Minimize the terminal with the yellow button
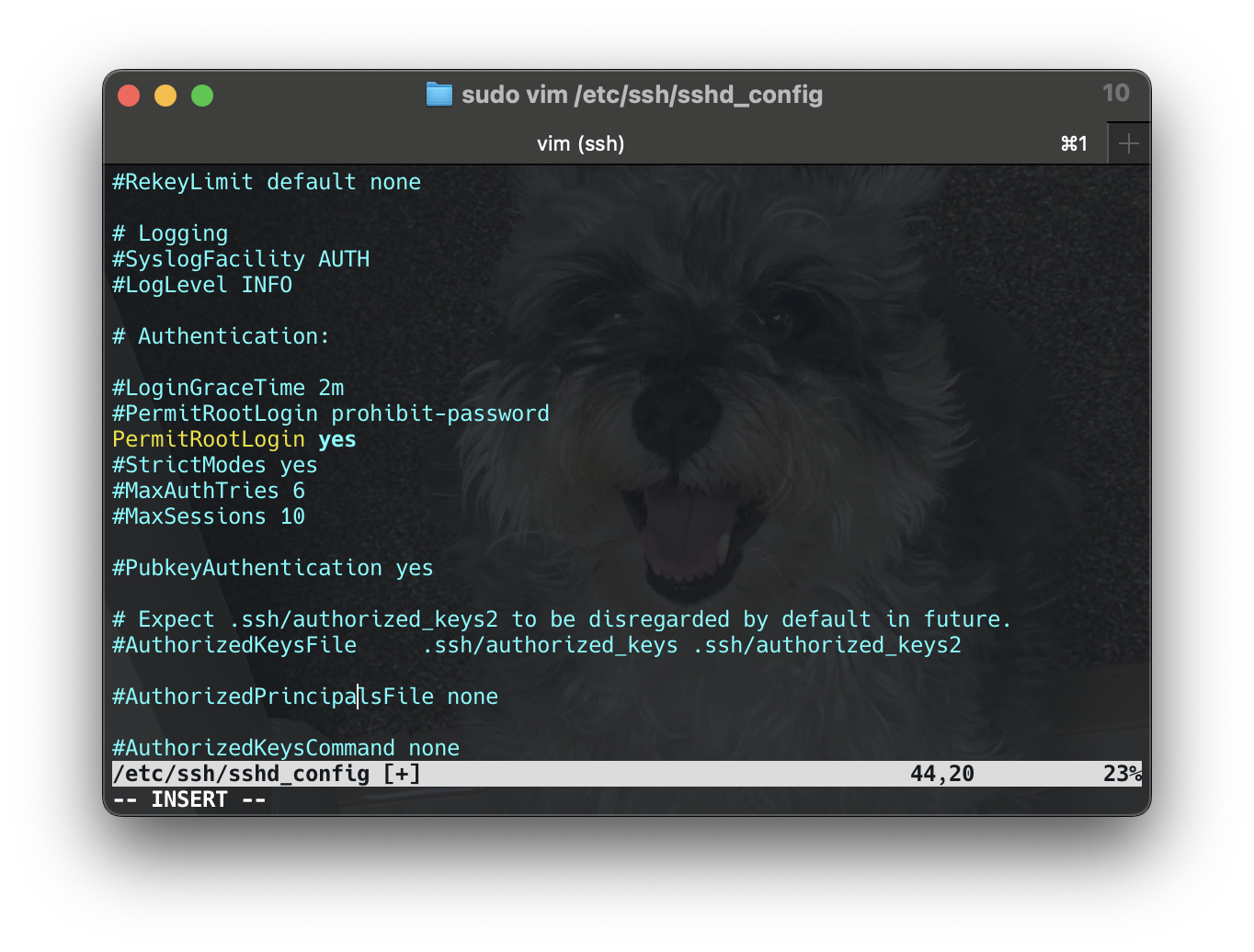The height and width of the screenshot is (952, 1254). (x=165, y=95)
